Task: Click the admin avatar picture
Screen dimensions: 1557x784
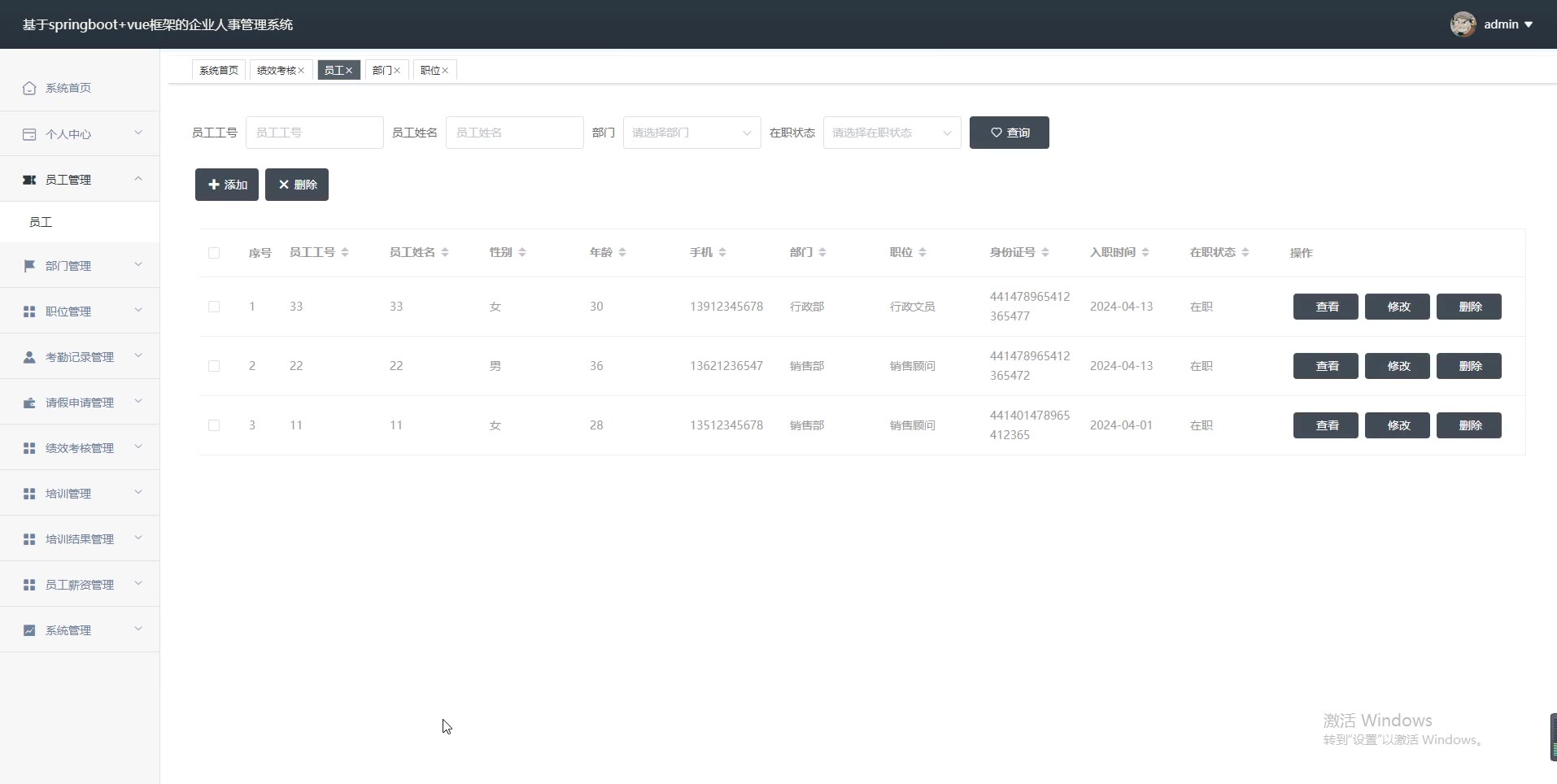Action: click(1463, 24)
